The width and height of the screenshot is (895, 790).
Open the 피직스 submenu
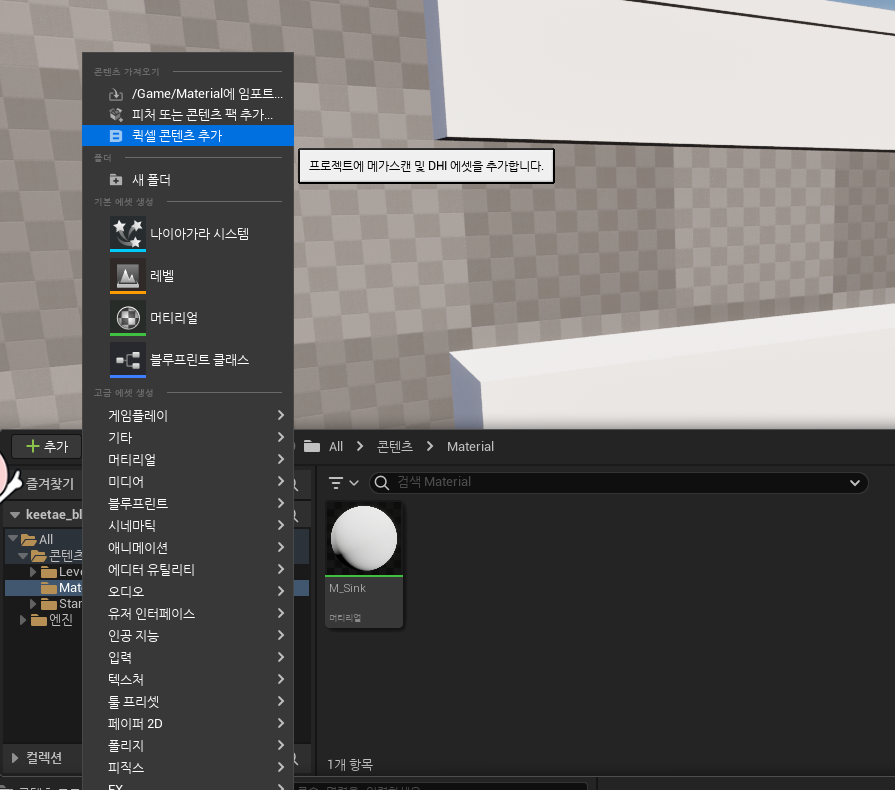[188, 767]
